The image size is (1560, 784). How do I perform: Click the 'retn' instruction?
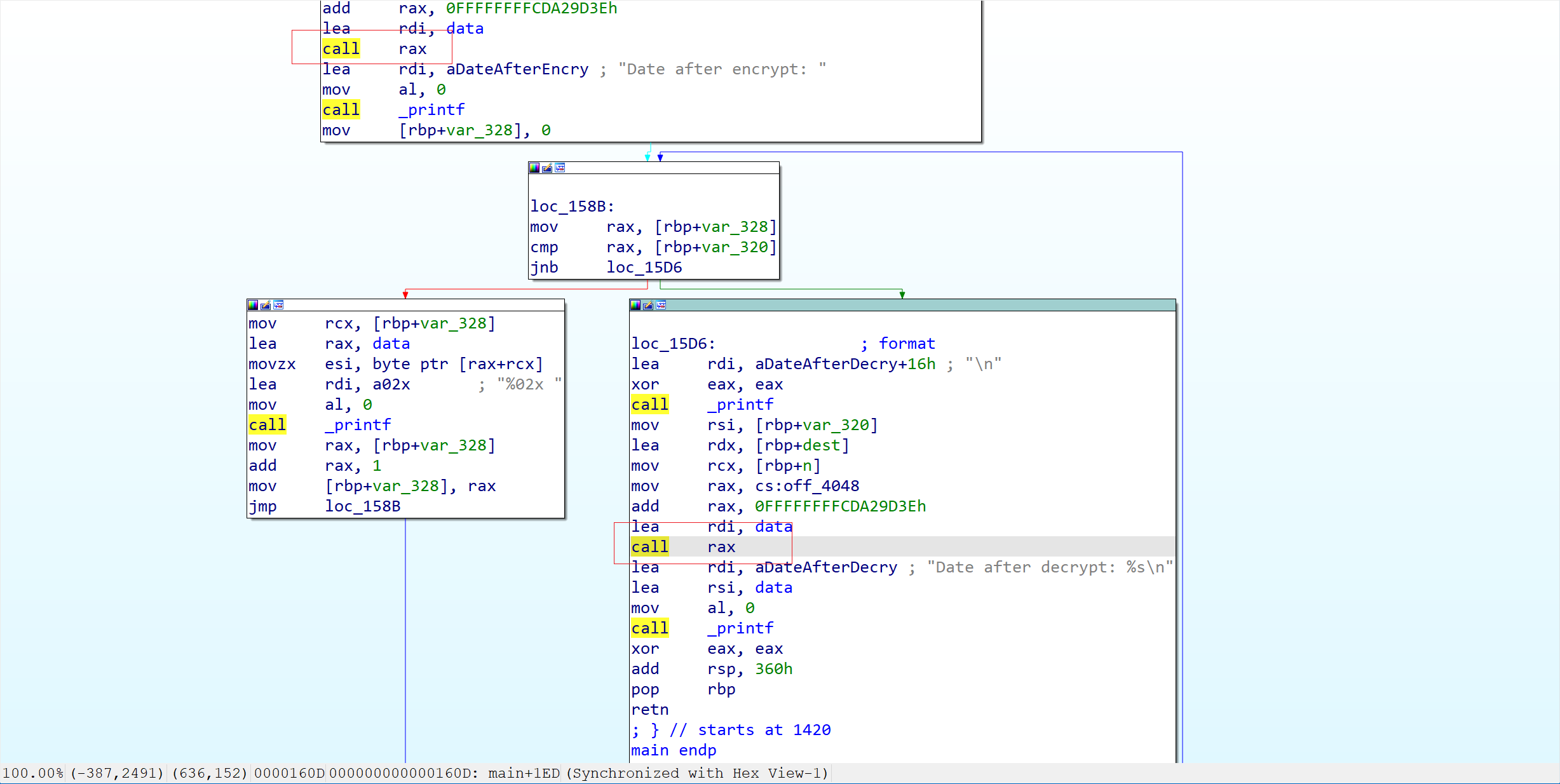[650, 710]
